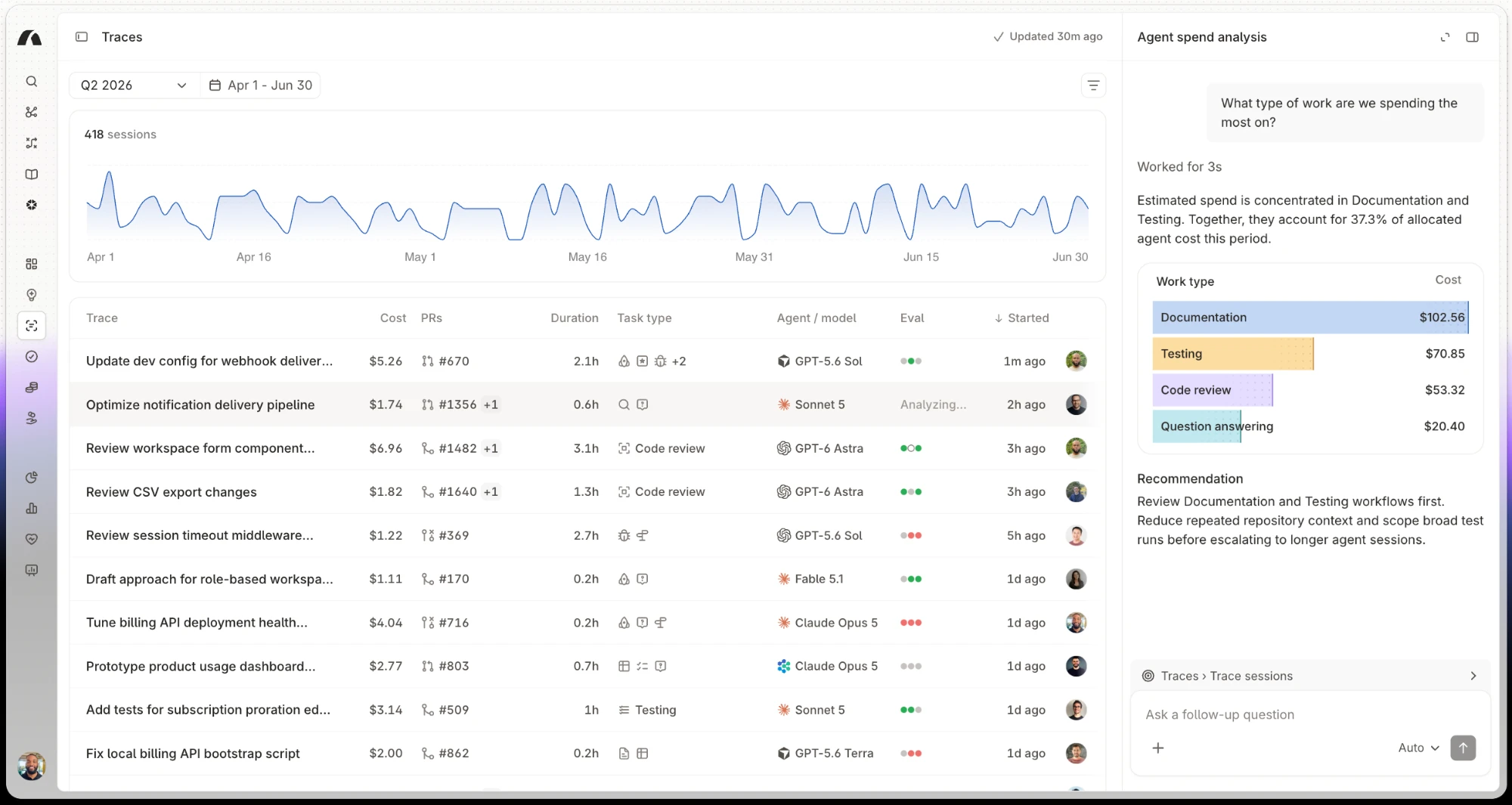Select the active Traces sidebar icon

pyautogui.click(x=31, y=326)
